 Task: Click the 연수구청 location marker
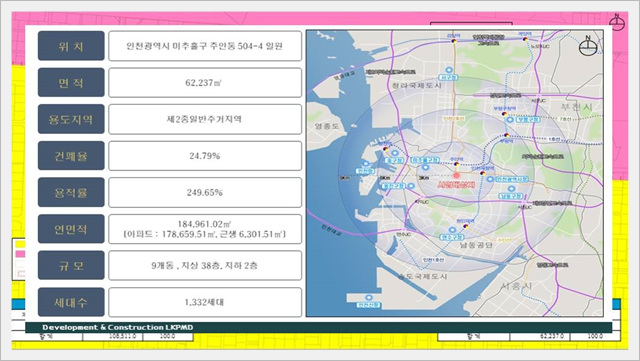point(452,230)
